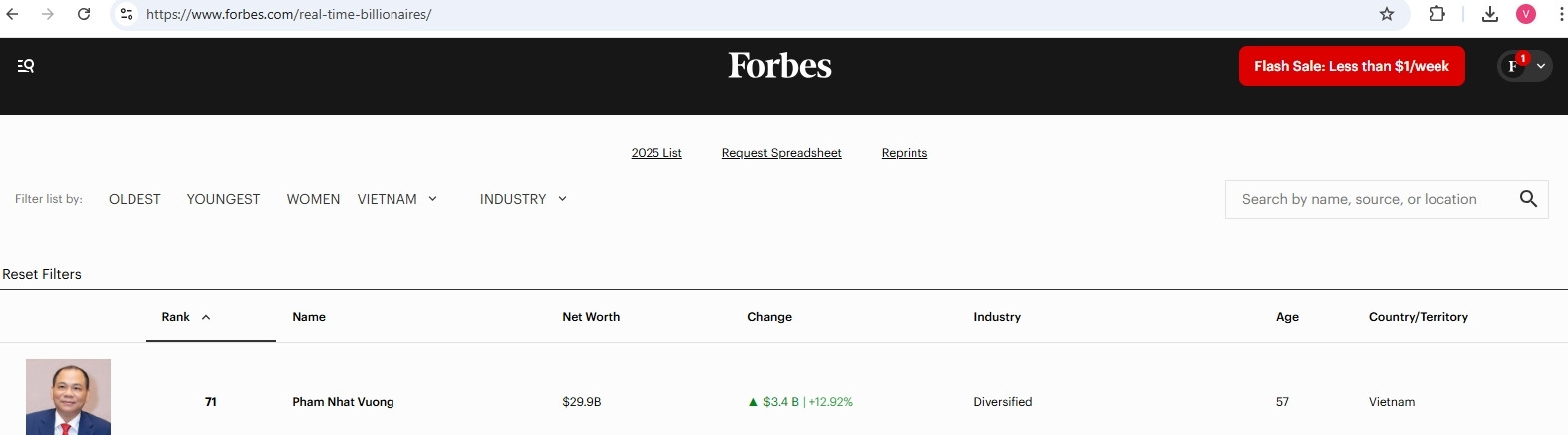Screen dimensions: 1568x435
Task: Sort by the Rank column header
Action: click(x=186, y=317)
